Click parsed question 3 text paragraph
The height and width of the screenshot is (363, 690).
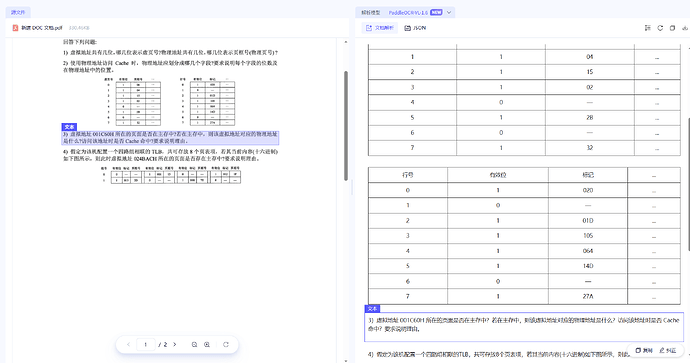524,325
